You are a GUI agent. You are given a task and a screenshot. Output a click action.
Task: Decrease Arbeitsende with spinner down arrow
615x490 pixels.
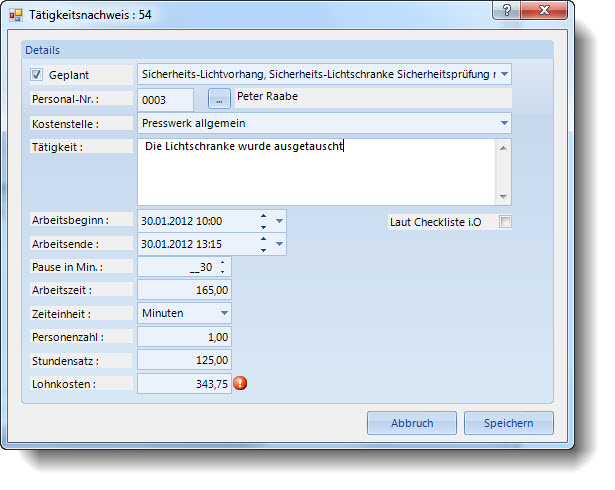pyautogui.click(x=262, y=249)
